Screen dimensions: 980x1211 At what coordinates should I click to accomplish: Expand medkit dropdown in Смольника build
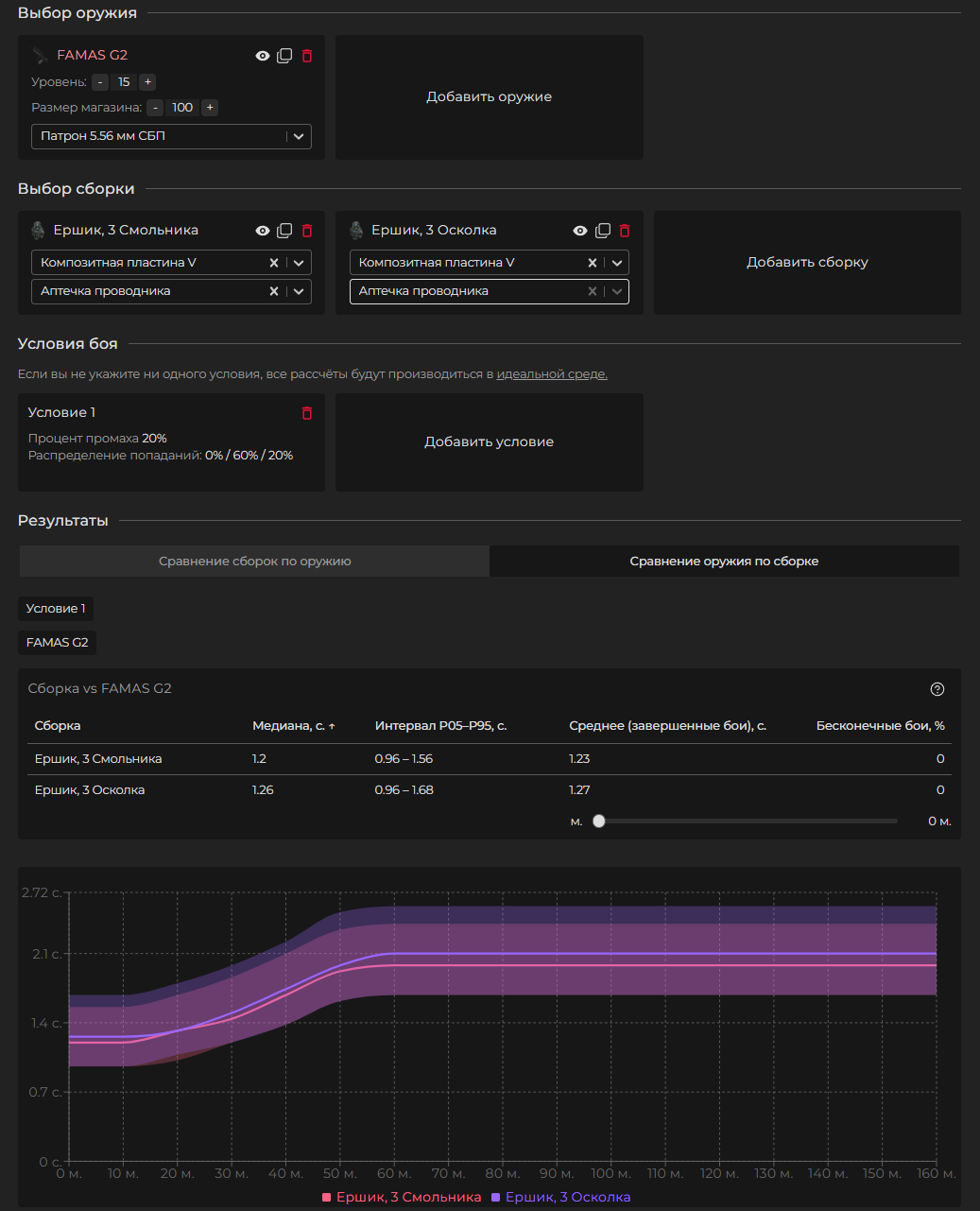[x=299, y=291]
